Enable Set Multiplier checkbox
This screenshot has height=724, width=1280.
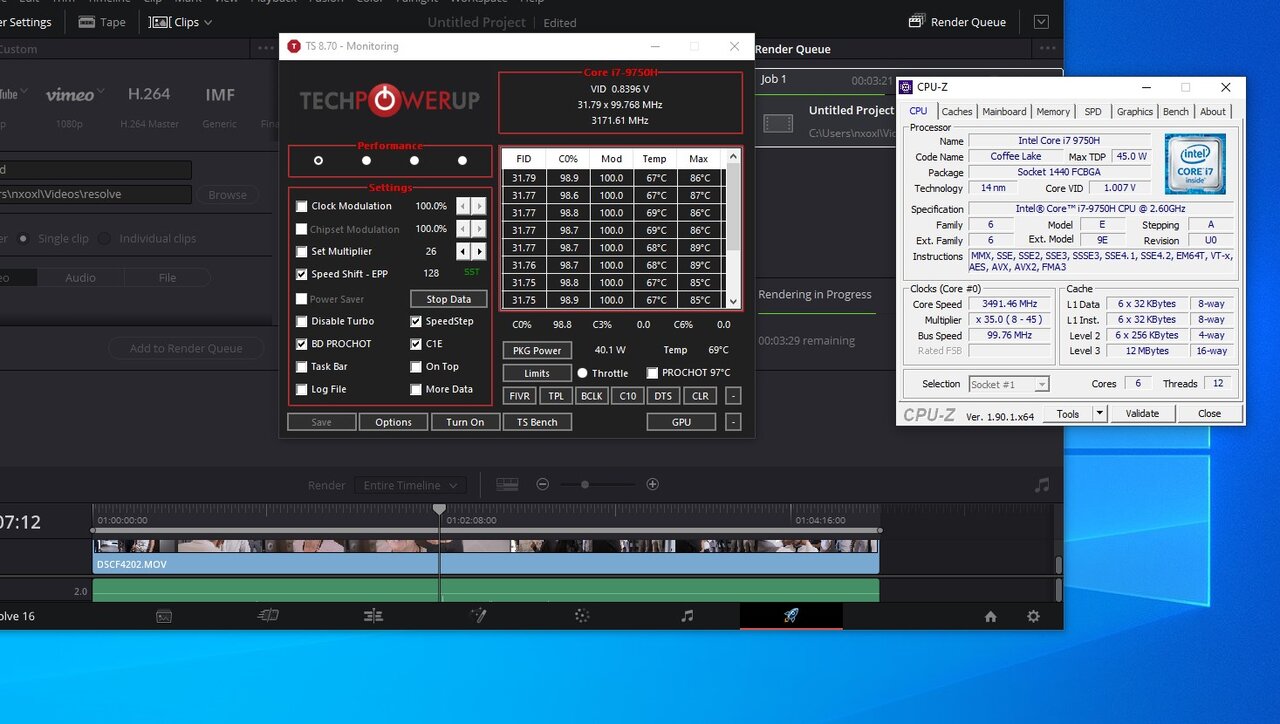point(302,252)
